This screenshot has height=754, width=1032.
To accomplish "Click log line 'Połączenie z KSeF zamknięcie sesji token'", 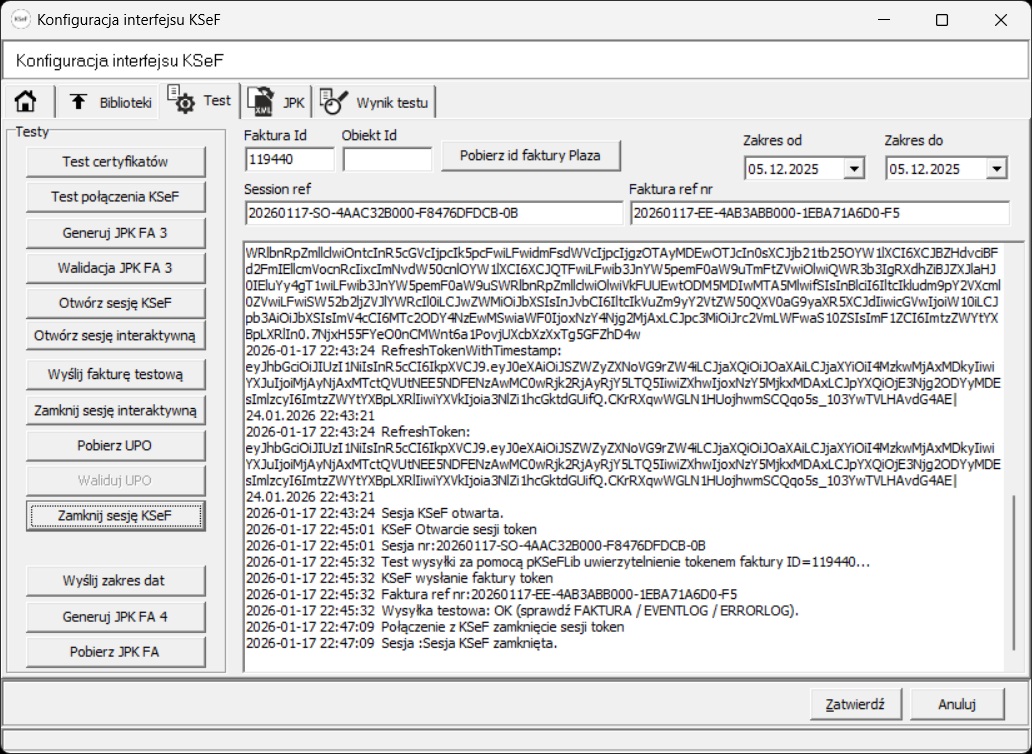I will [x=434, y=628].
